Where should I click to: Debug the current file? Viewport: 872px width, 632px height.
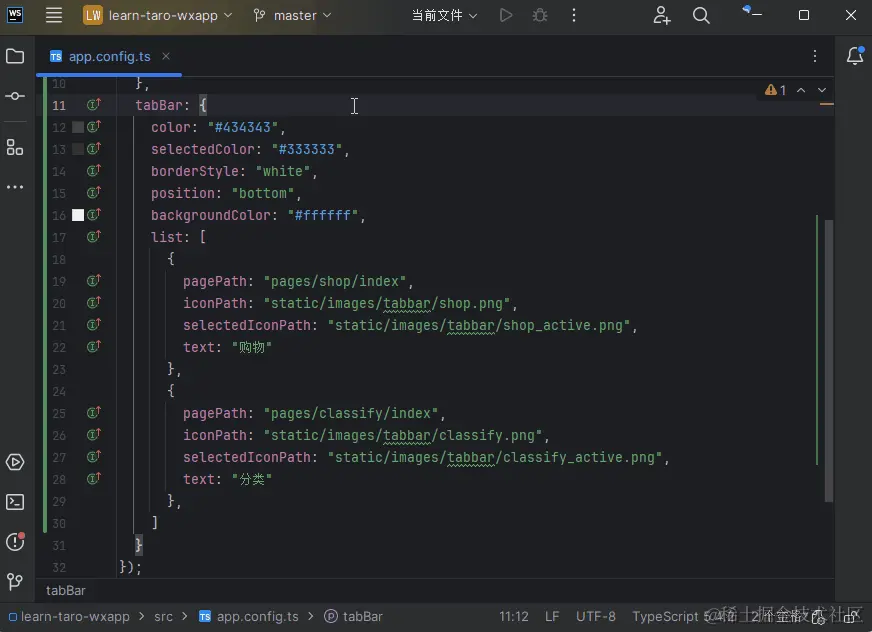pos(540,15)
